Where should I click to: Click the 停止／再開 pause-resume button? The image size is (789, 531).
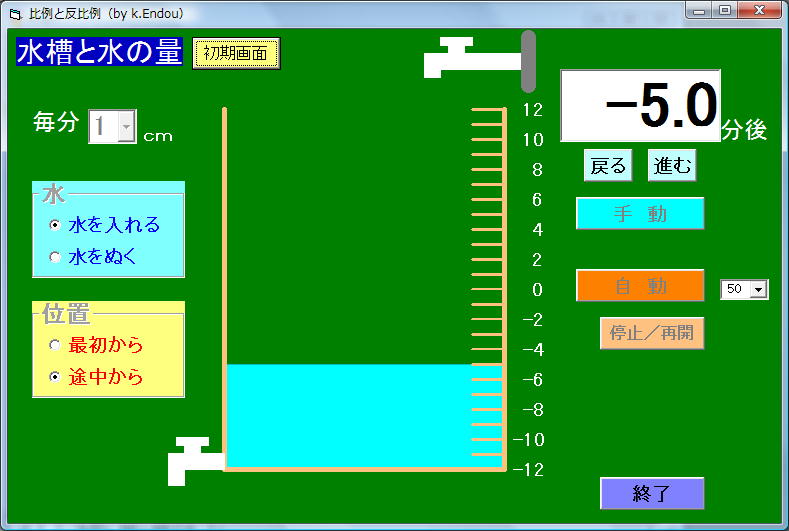652,333
